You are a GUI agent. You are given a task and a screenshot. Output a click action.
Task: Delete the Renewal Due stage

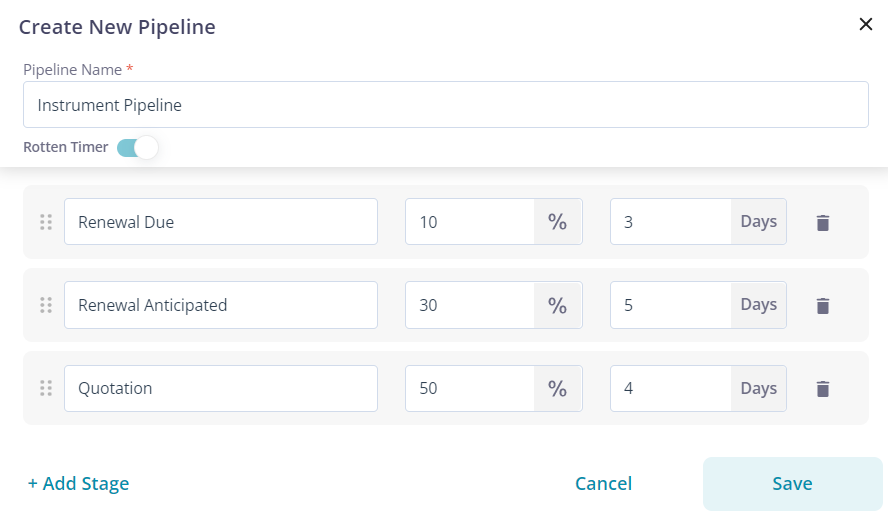point(823,223)
